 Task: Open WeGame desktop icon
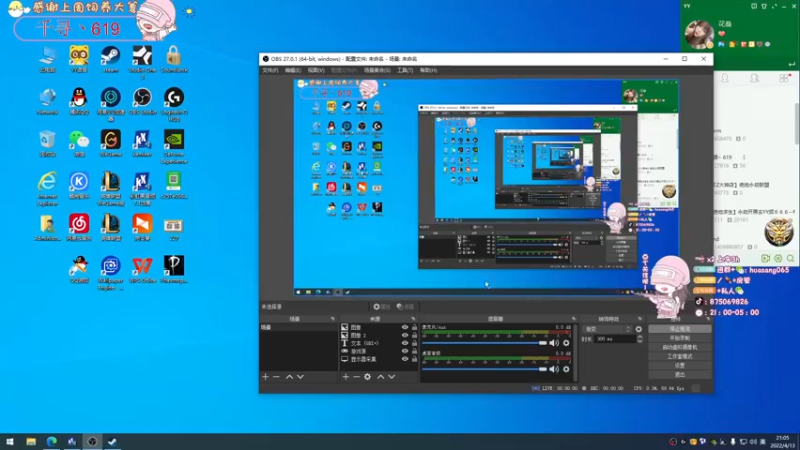tap(111, 143)
